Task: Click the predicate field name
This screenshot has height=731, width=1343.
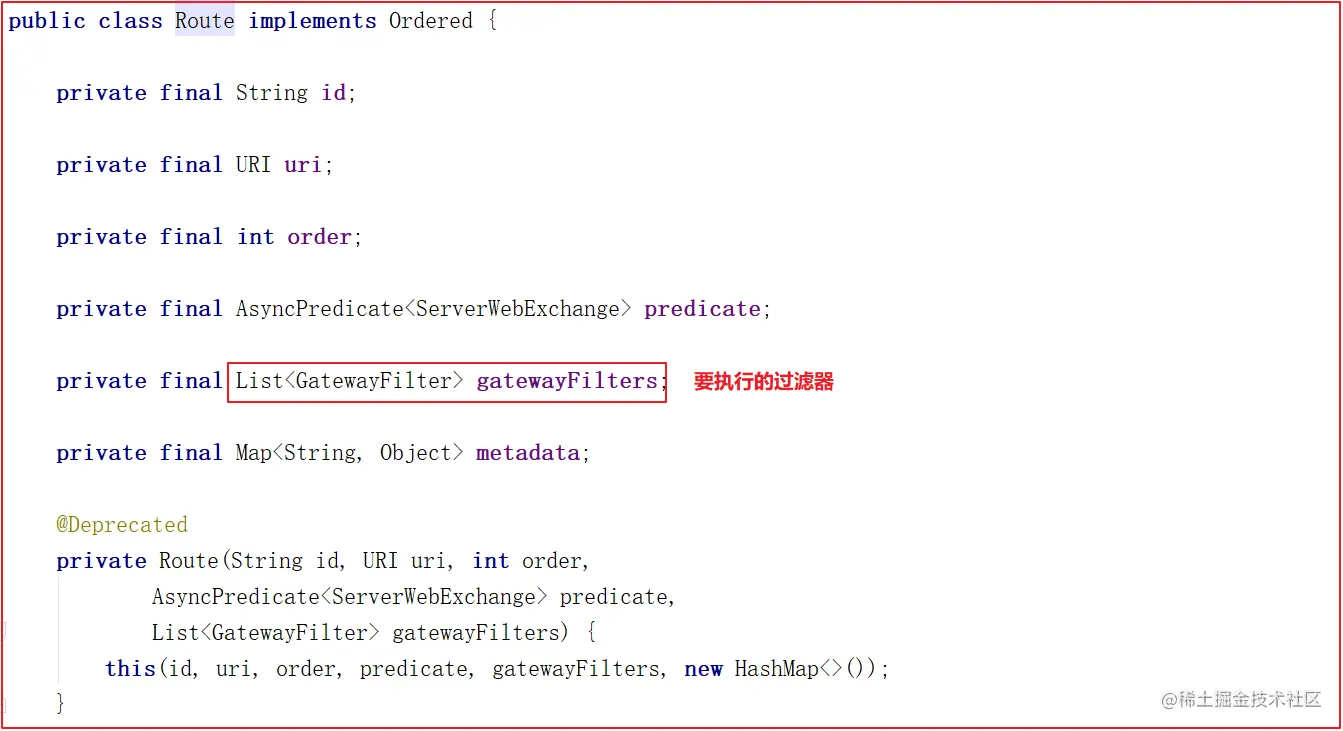Action: point(702,309)
